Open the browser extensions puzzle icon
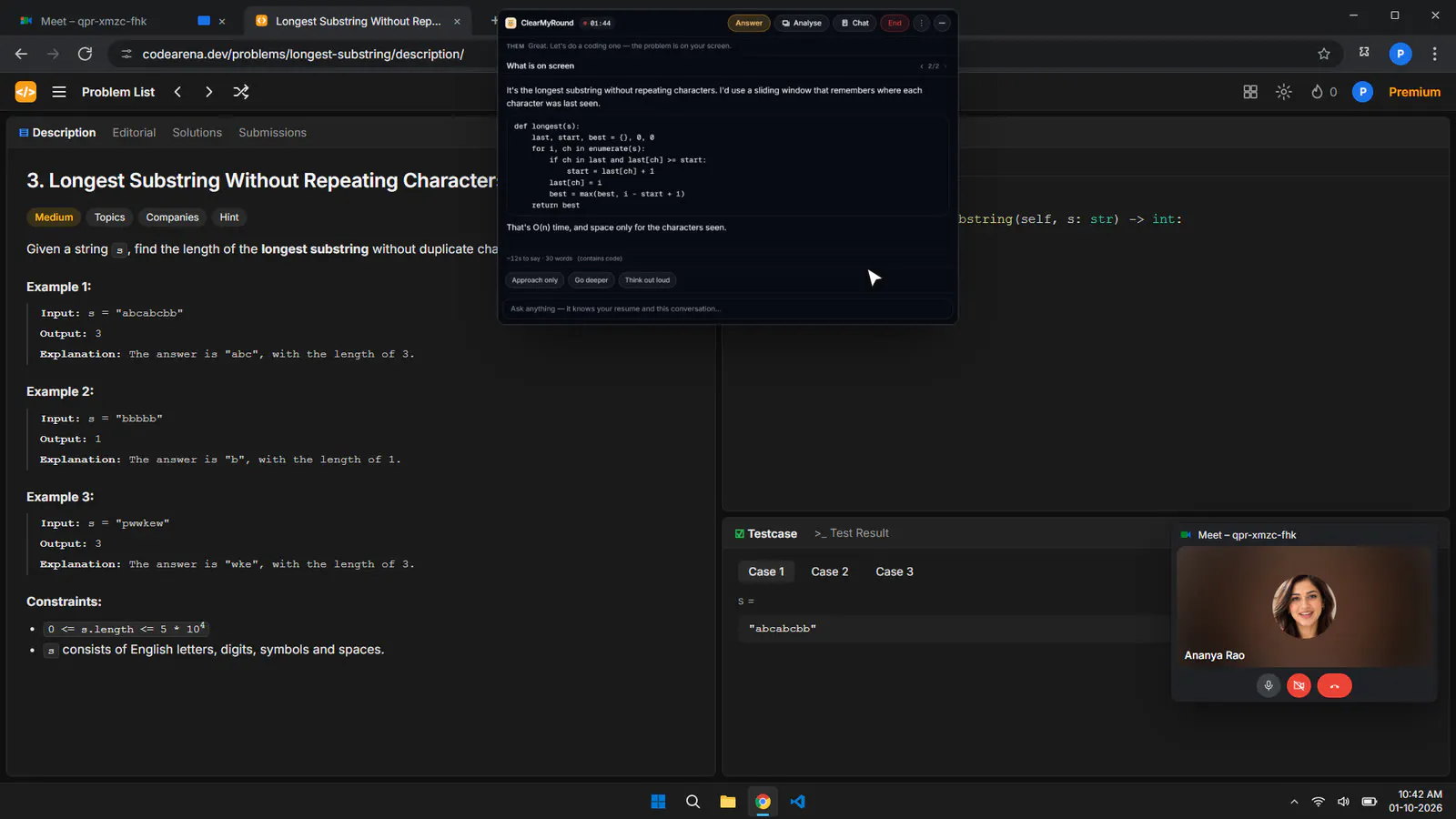The image size is (1456, 819). pos(1364,53)
